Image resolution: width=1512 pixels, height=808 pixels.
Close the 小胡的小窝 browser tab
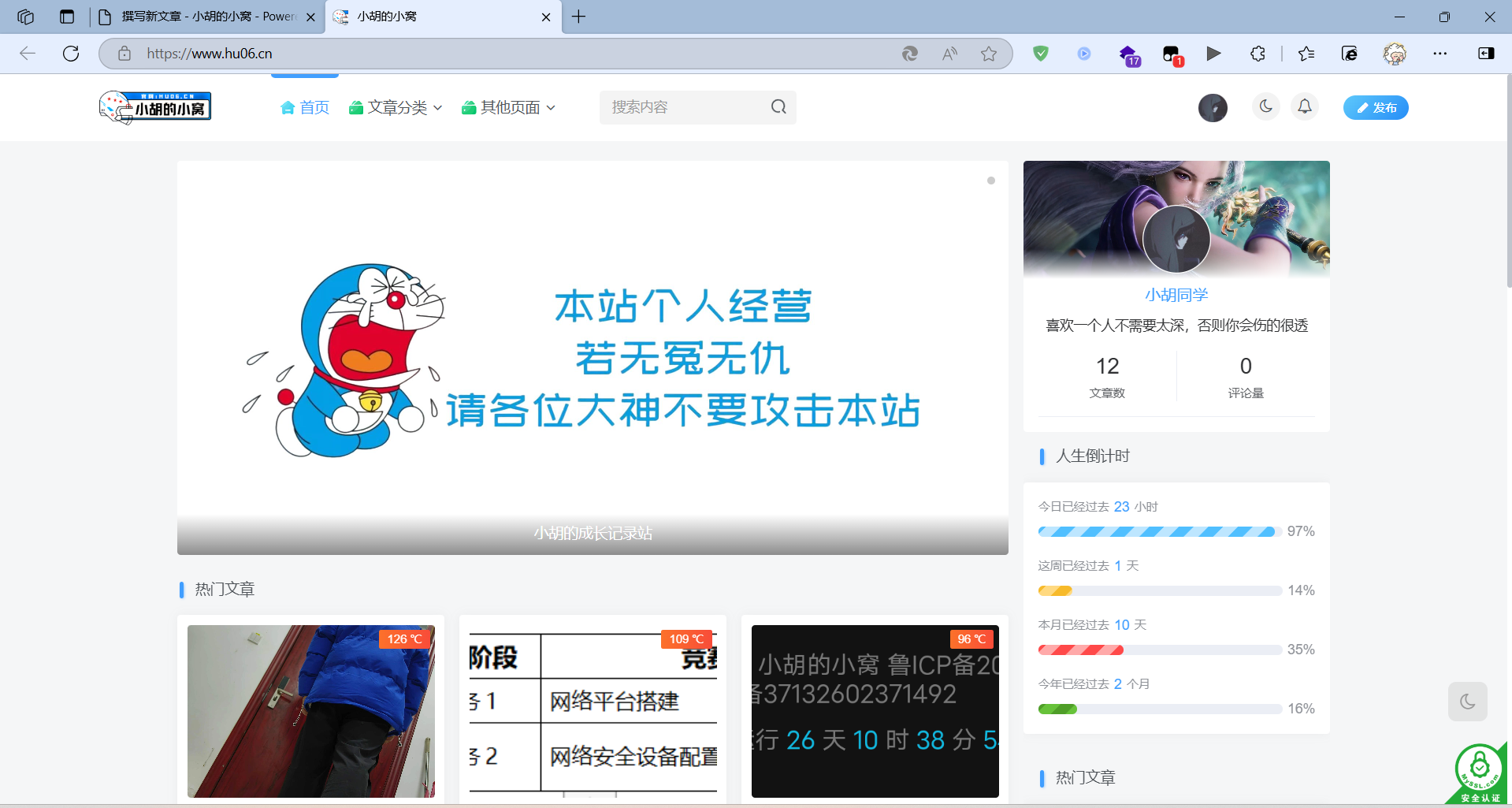(546, 17)
